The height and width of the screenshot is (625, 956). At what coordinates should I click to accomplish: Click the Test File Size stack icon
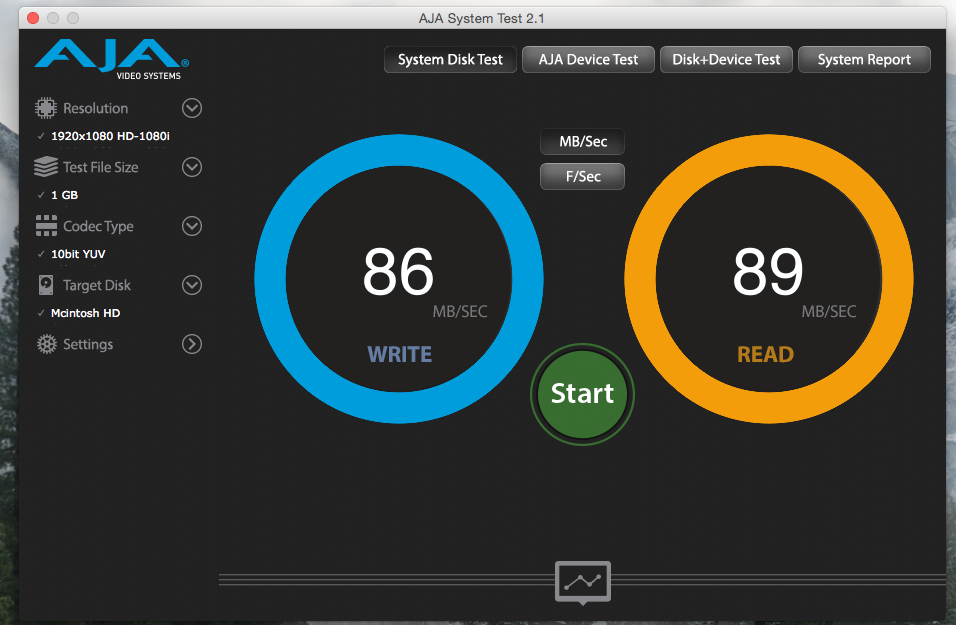tap(46, 166)
